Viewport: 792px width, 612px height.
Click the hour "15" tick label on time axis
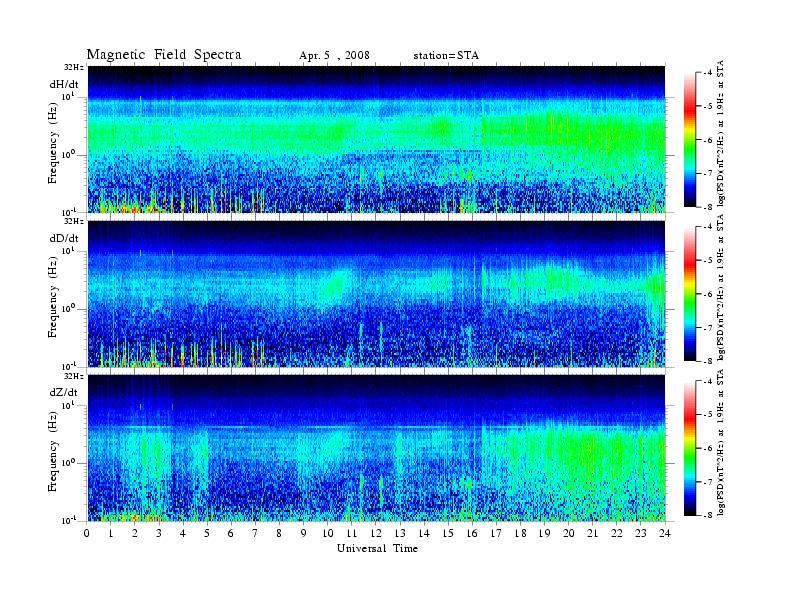click(x=449, y=534)
